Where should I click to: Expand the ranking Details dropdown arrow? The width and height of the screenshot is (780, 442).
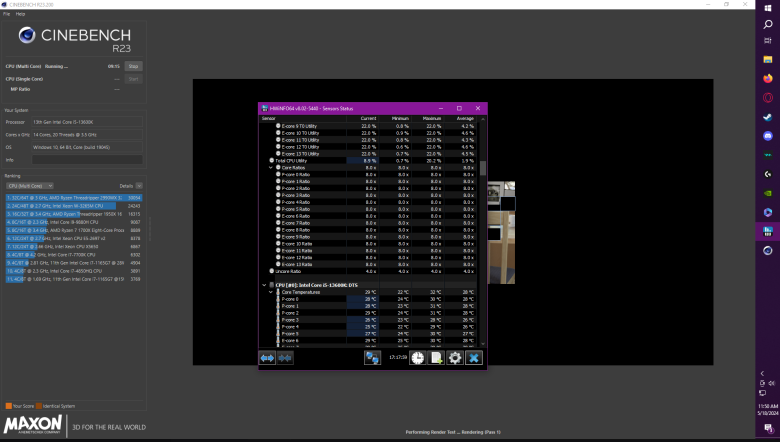(139, 186)
